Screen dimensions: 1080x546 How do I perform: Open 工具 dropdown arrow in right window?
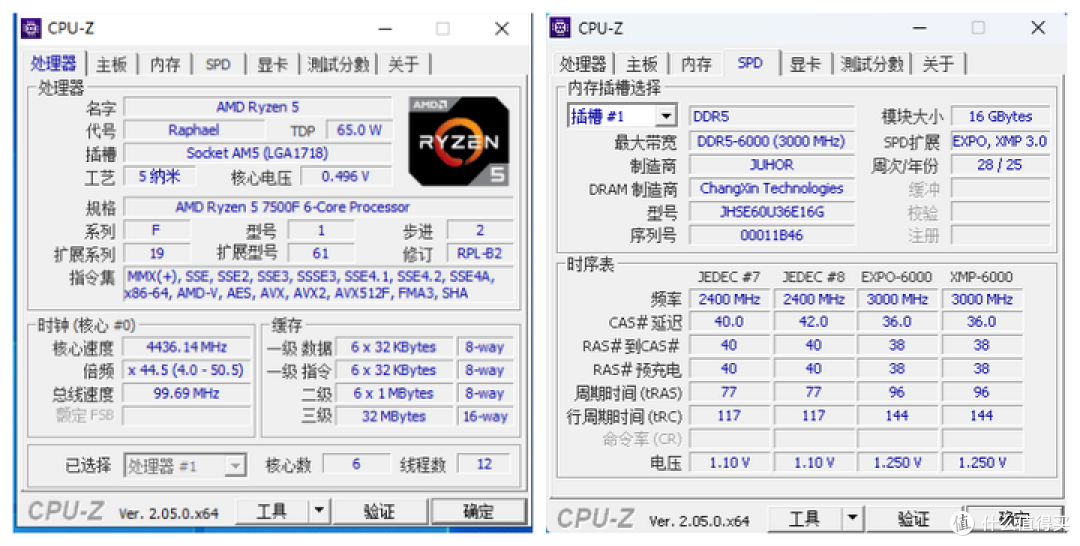851,518
